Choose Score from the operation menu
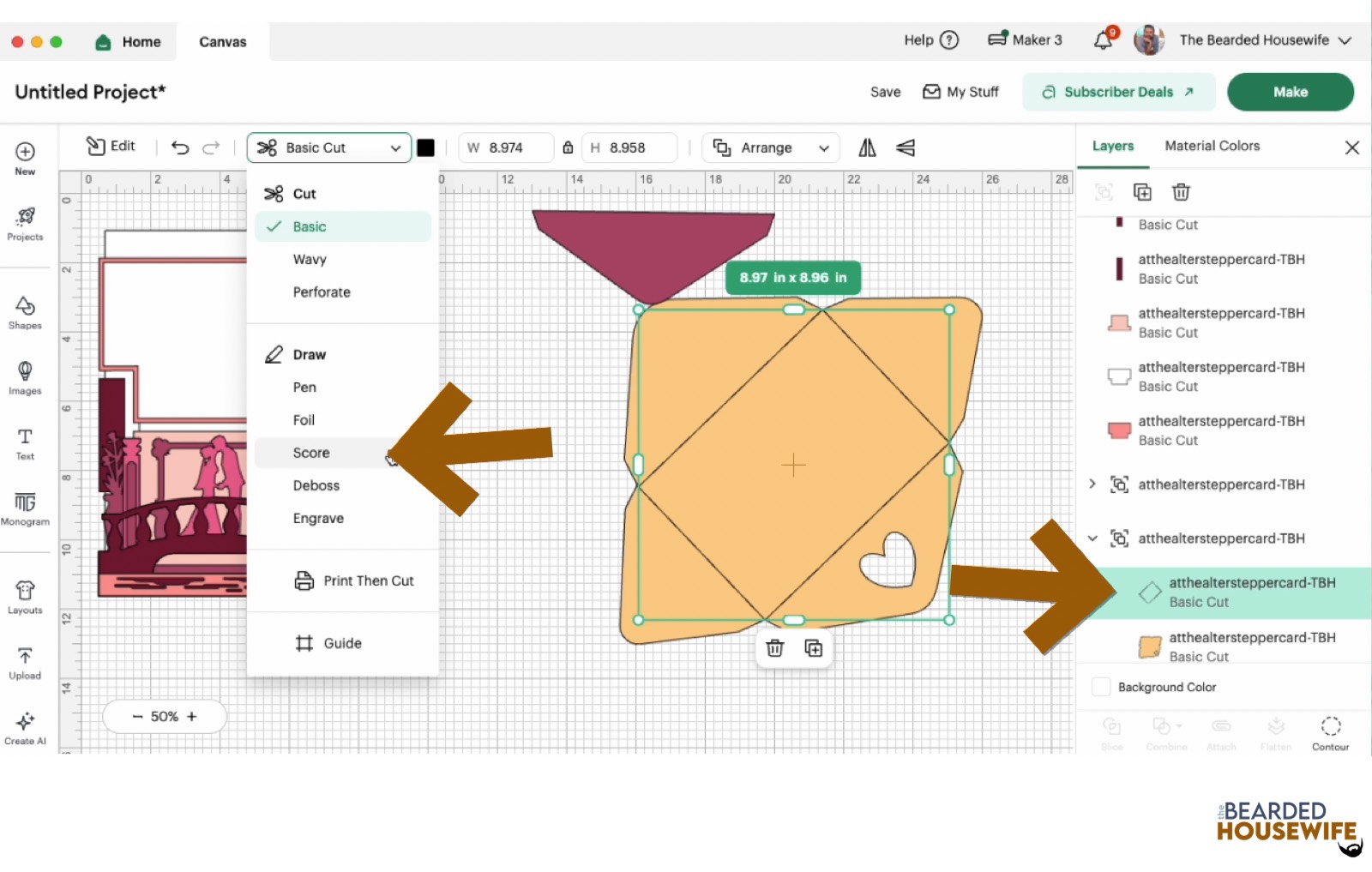The image size is (1372, 872). [311, 453]
